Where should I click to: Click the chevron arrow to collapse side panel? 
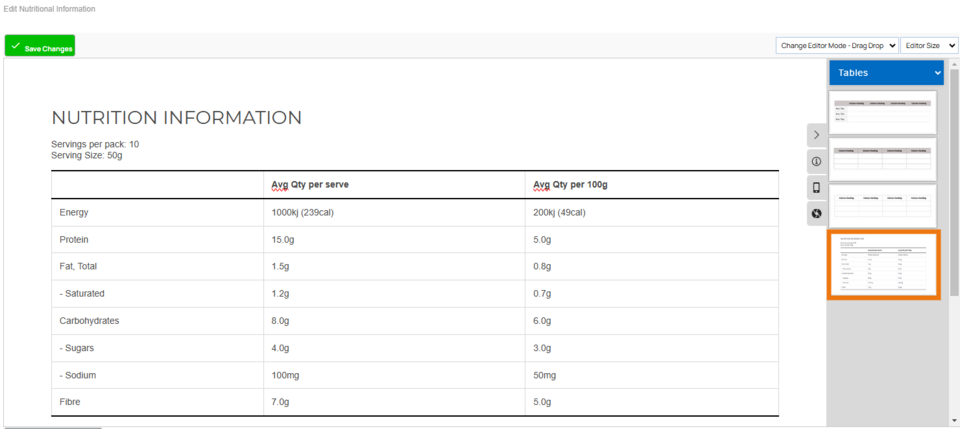(x=817, y=134)
